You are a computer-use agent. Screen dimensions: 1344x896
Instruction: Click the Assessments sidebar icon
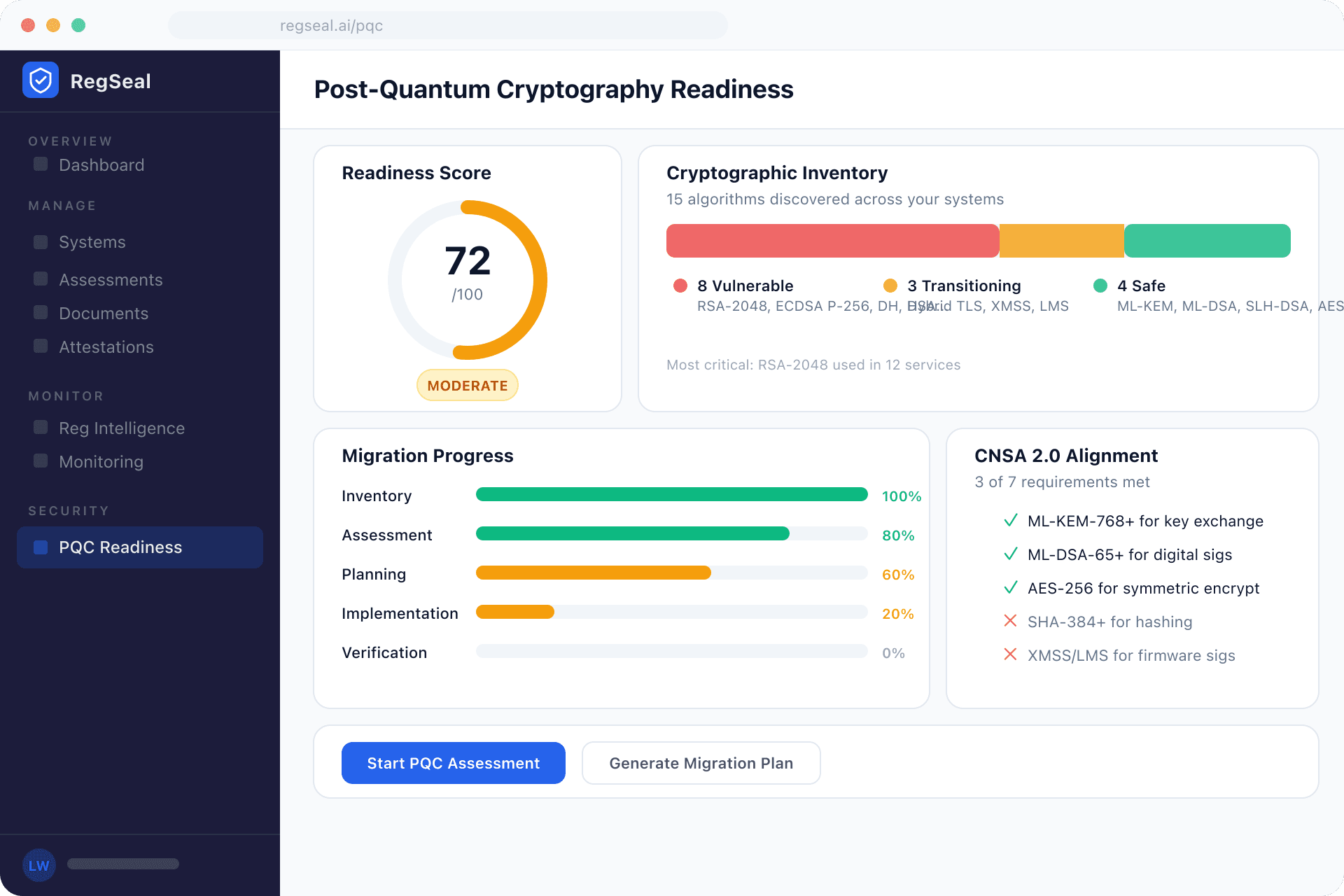tap(40, 279)
